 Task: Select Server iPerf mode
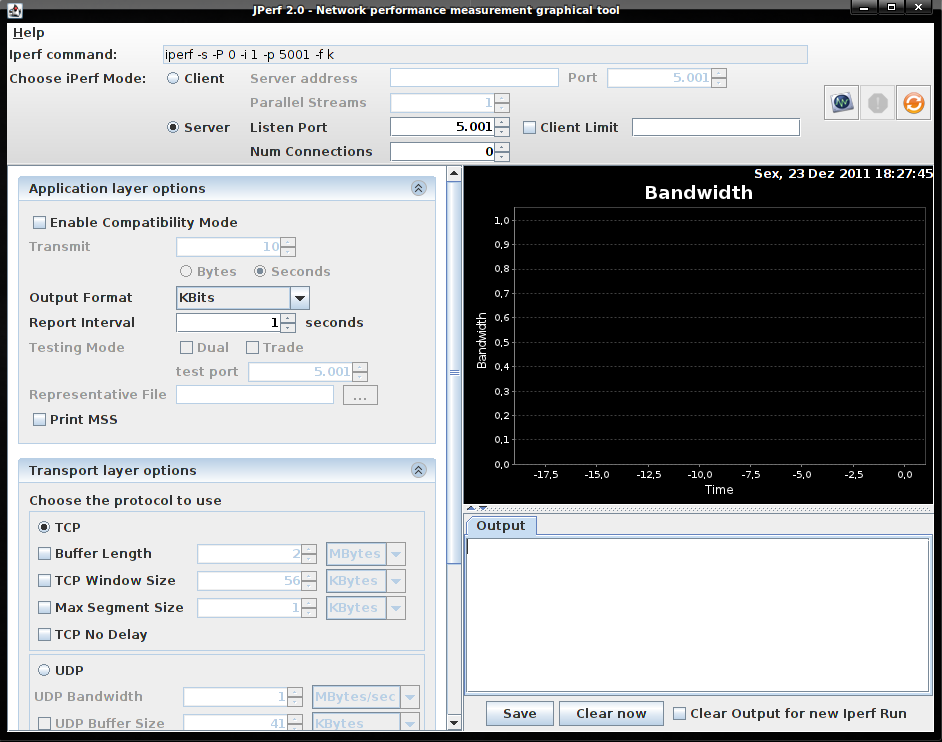pos(173,127)
